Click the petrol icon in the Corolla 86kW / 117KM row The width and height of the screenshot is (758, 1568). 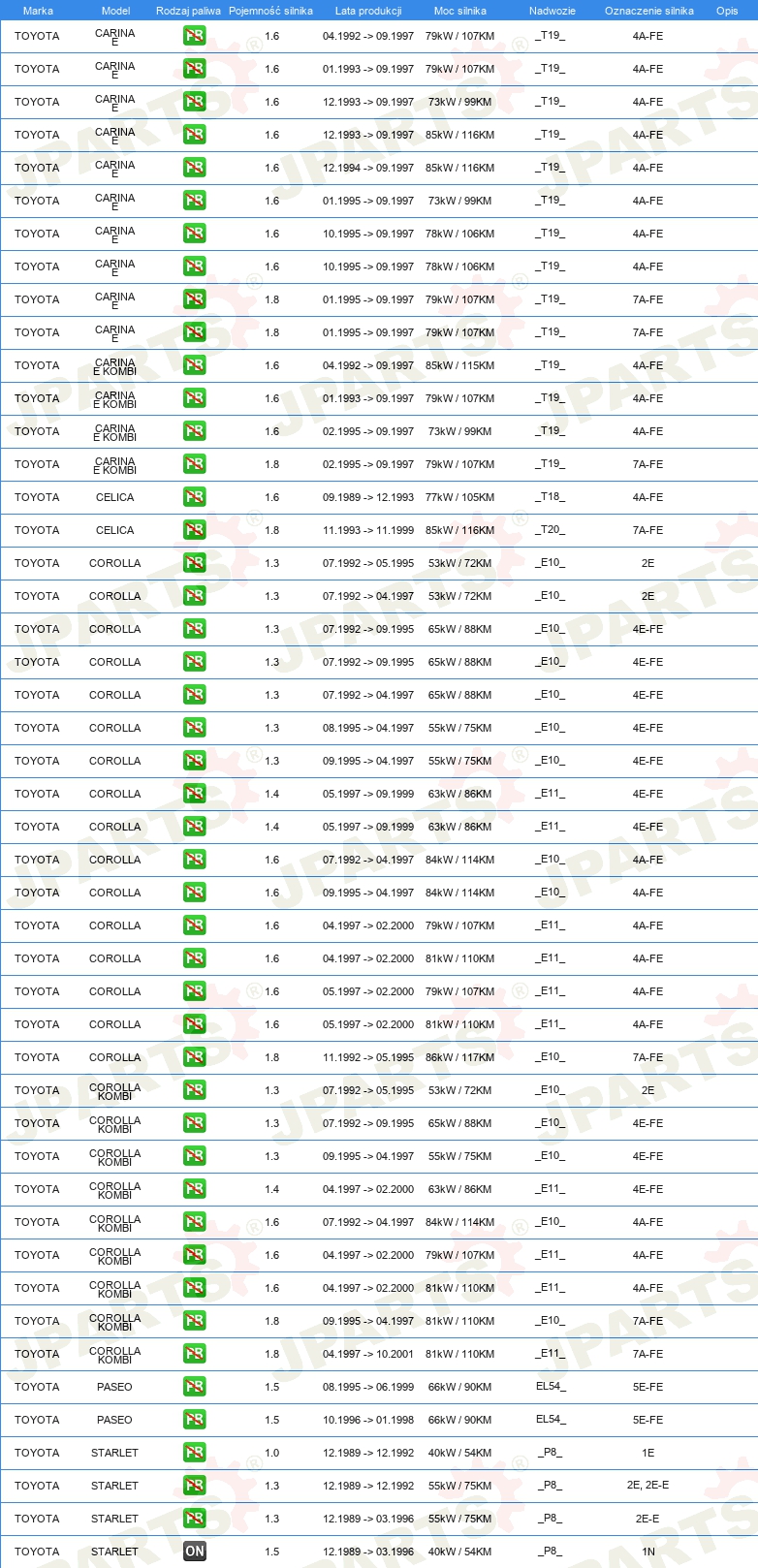[x=195, y=1056]
